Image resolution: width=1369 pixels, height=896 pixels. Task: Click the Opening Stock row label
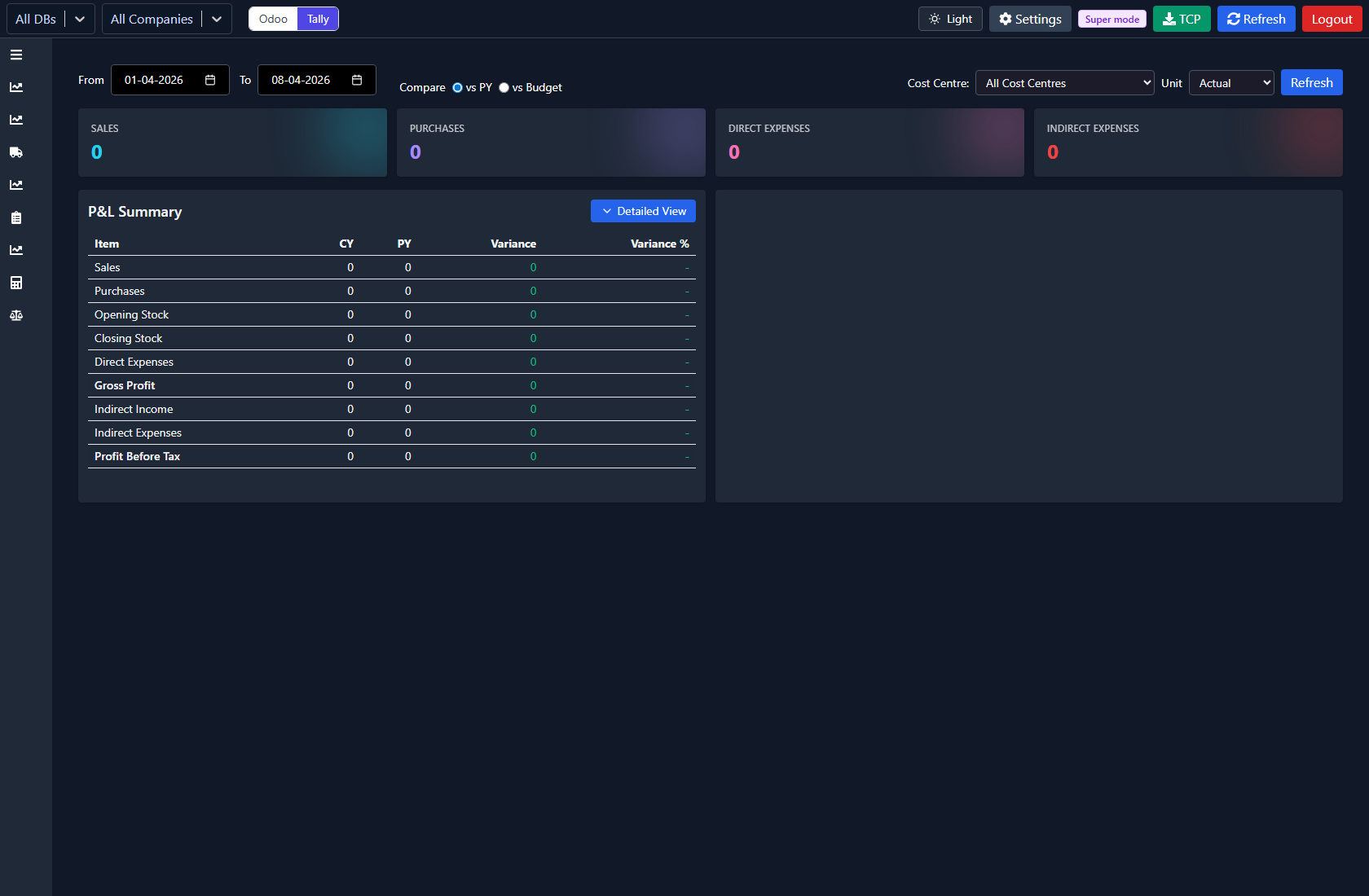131,314
